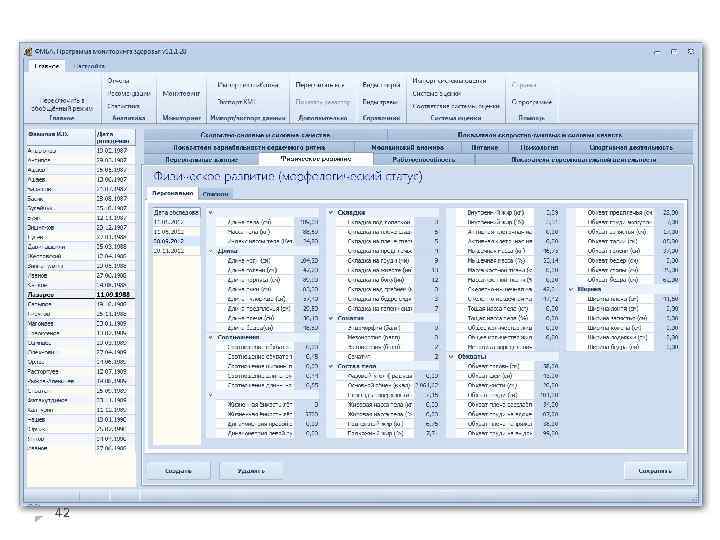Viewport: 720px width, 540px height.
Task: Click the Справка ribbon item
Action: coord(524,85)
